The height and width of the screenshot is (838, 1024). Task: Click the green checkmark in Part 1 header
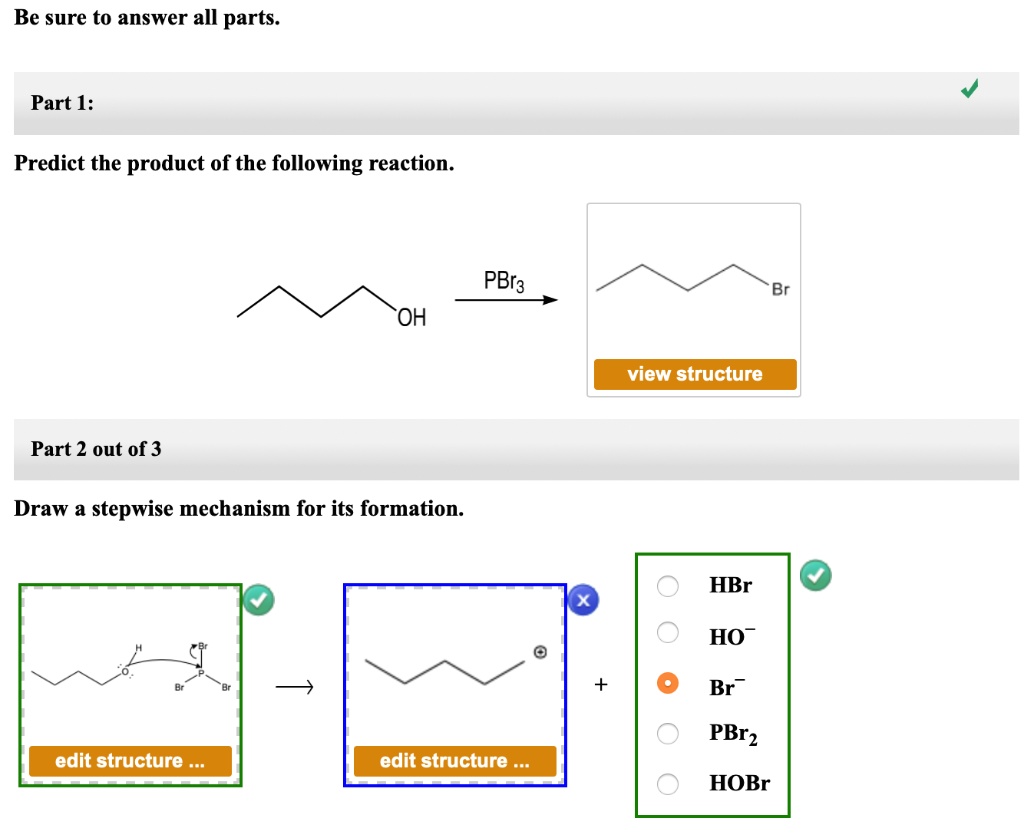pyautogui.click(x=967, y=89)
